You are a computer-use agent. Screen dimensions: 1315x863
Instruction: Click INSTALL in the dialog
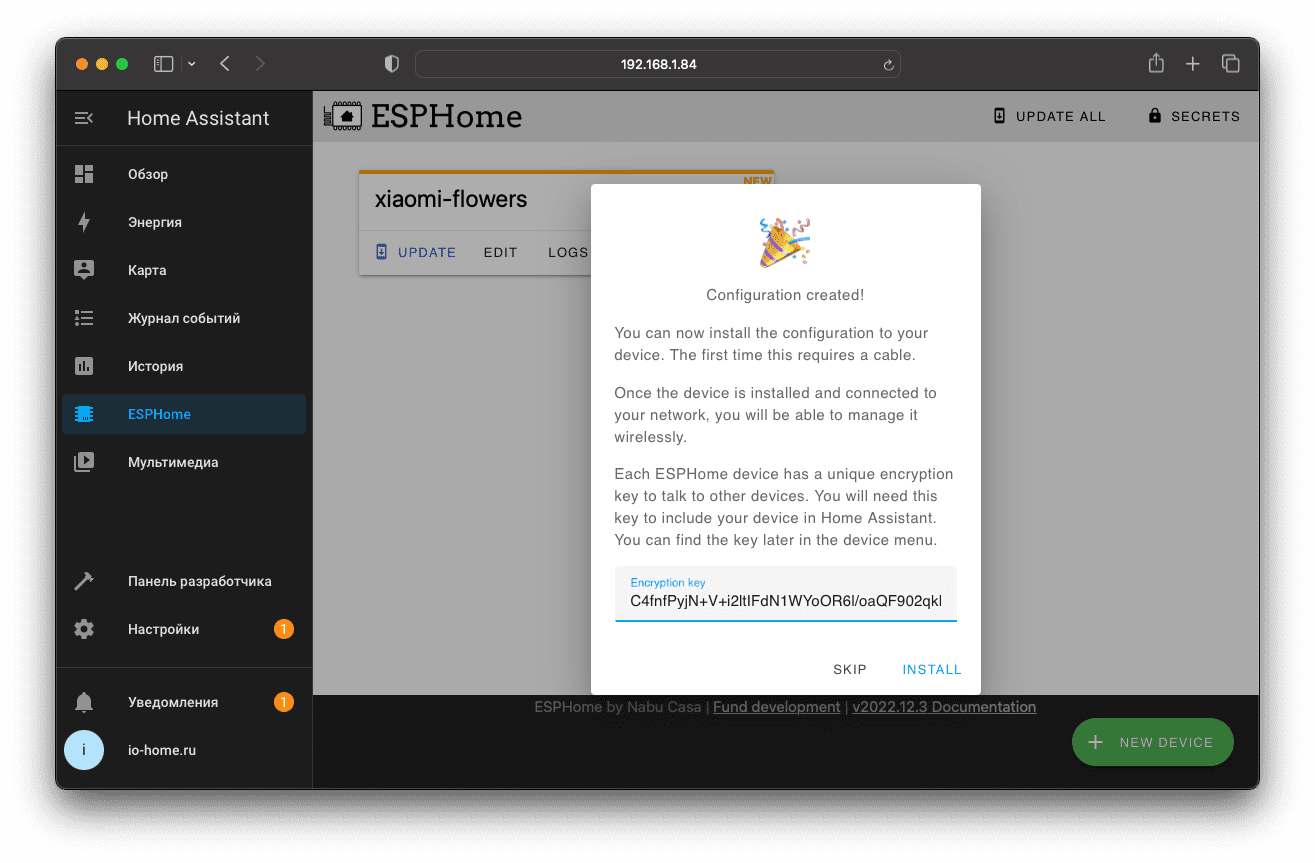tap(932, 669)
